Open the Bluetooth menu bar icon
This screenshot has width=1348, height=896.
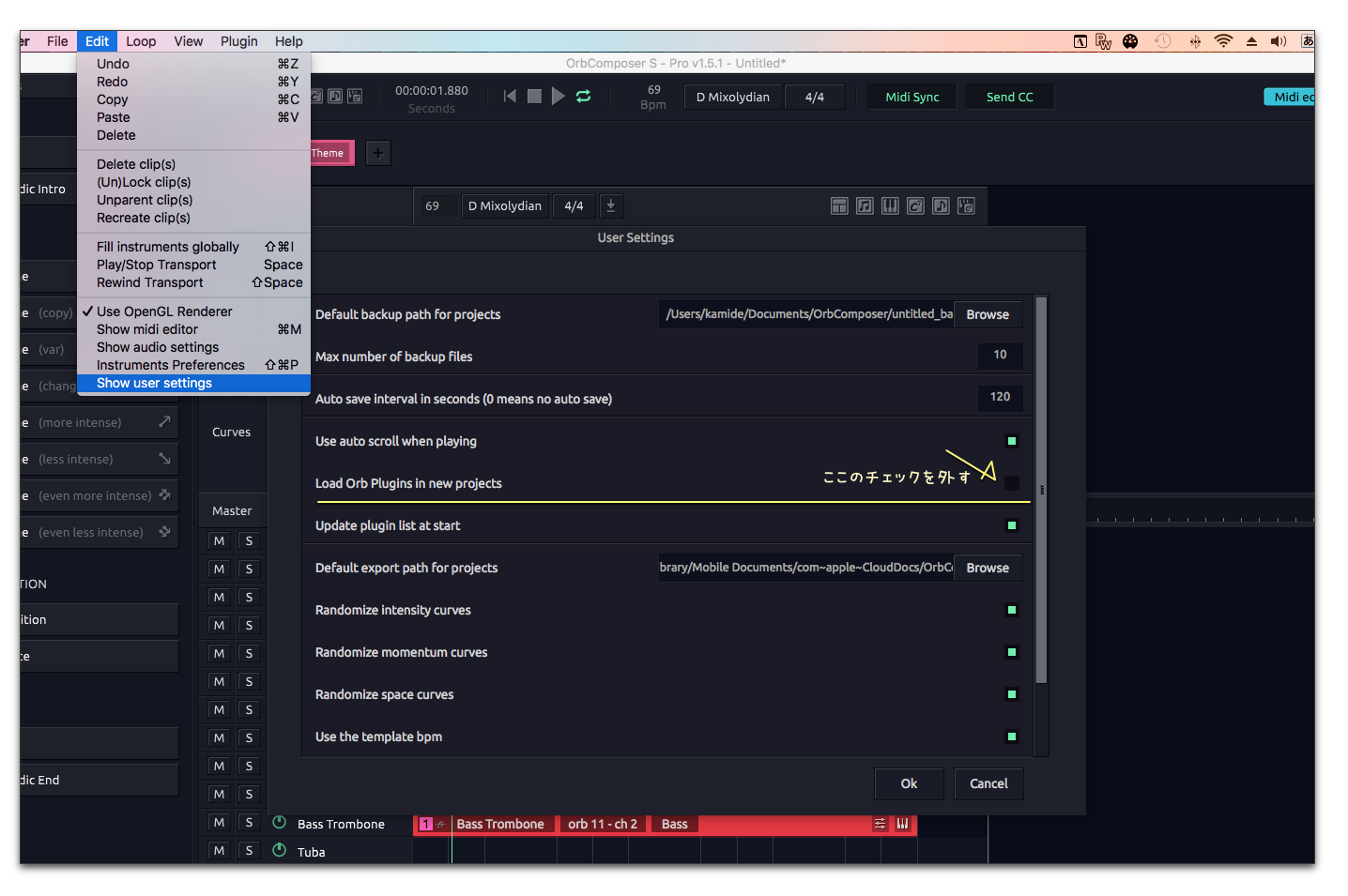1195,41
